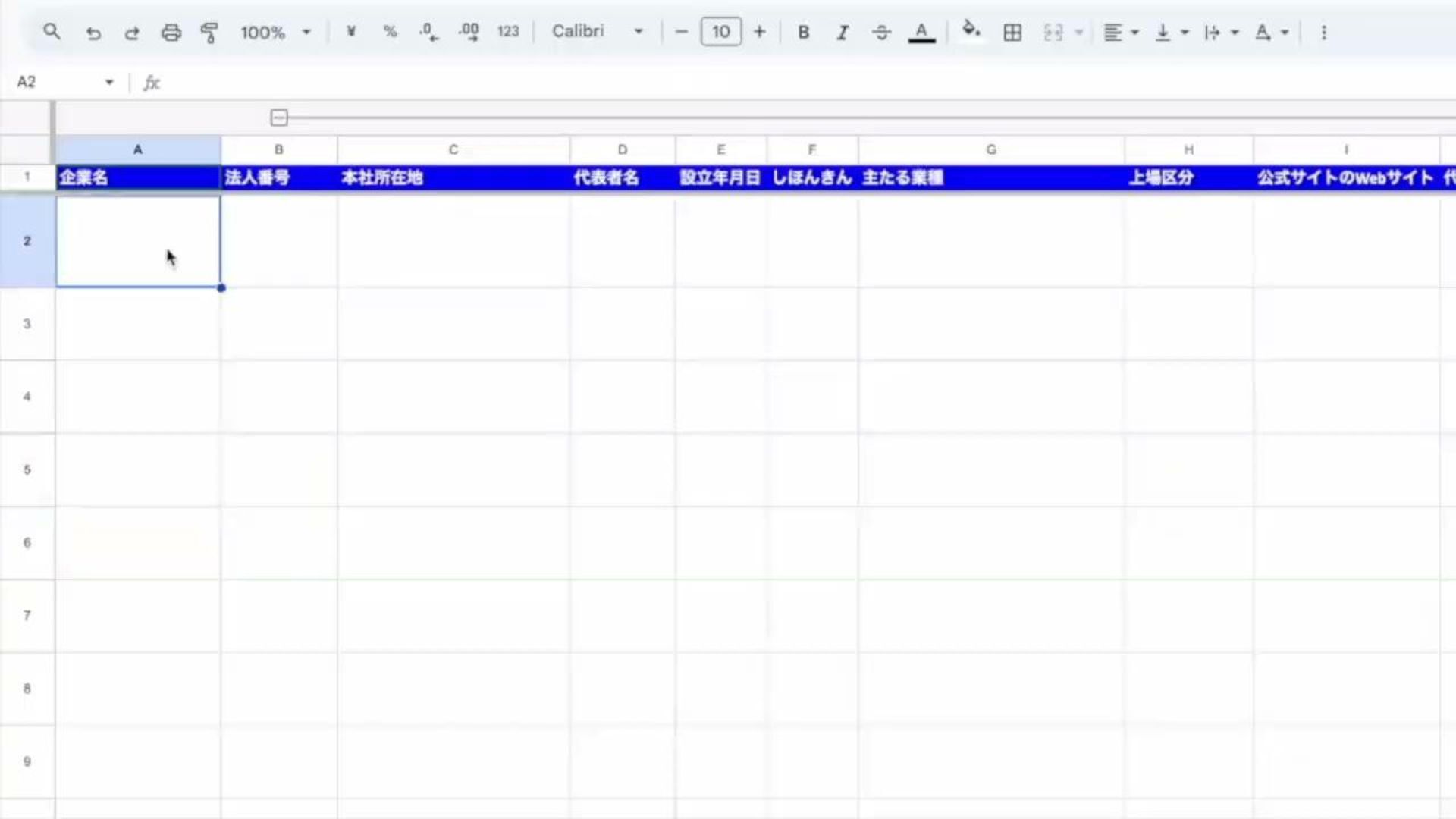This screenshot has height=819, width=1456.
Task: Click the print icon
Action: 171,33
